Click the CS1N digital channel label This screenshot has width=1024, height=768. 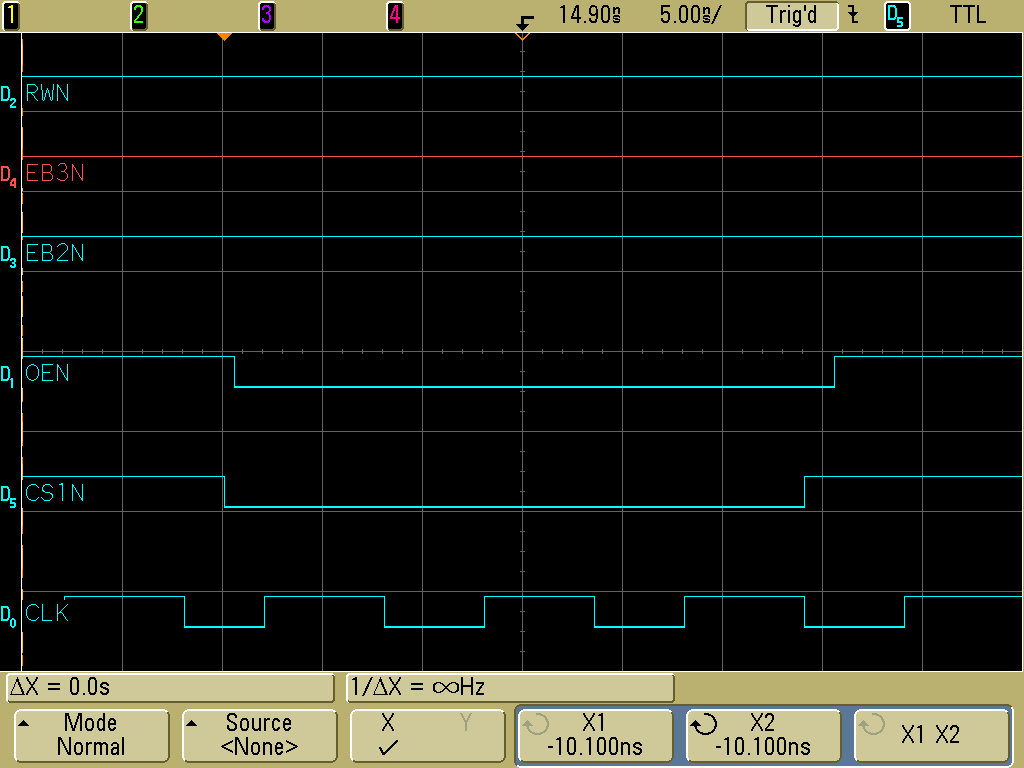(54, 493)
